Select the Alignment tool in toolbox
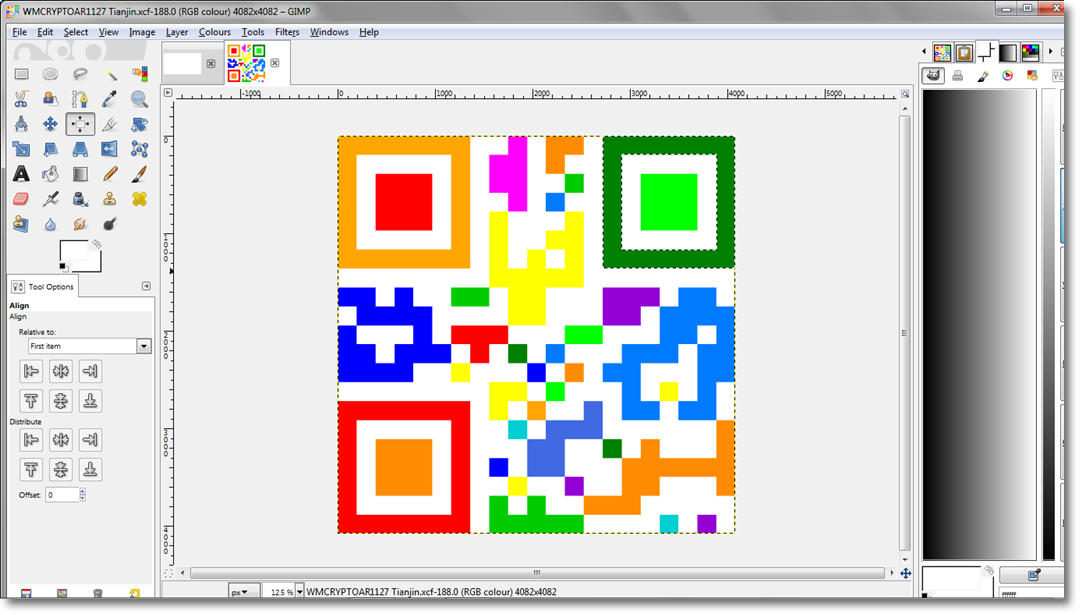 tap(80, 124)
